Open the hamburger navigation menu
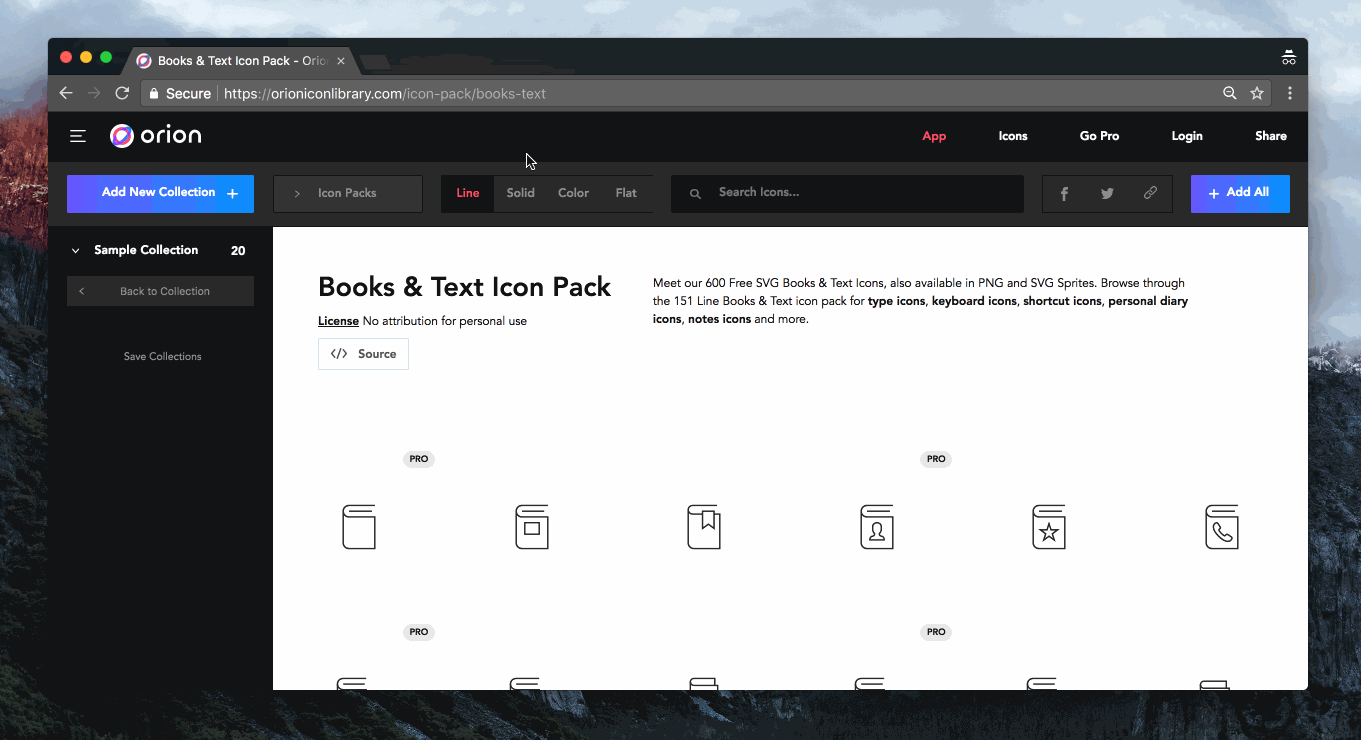The height and width of the screenshot is (740, 1361). point(78,136)
